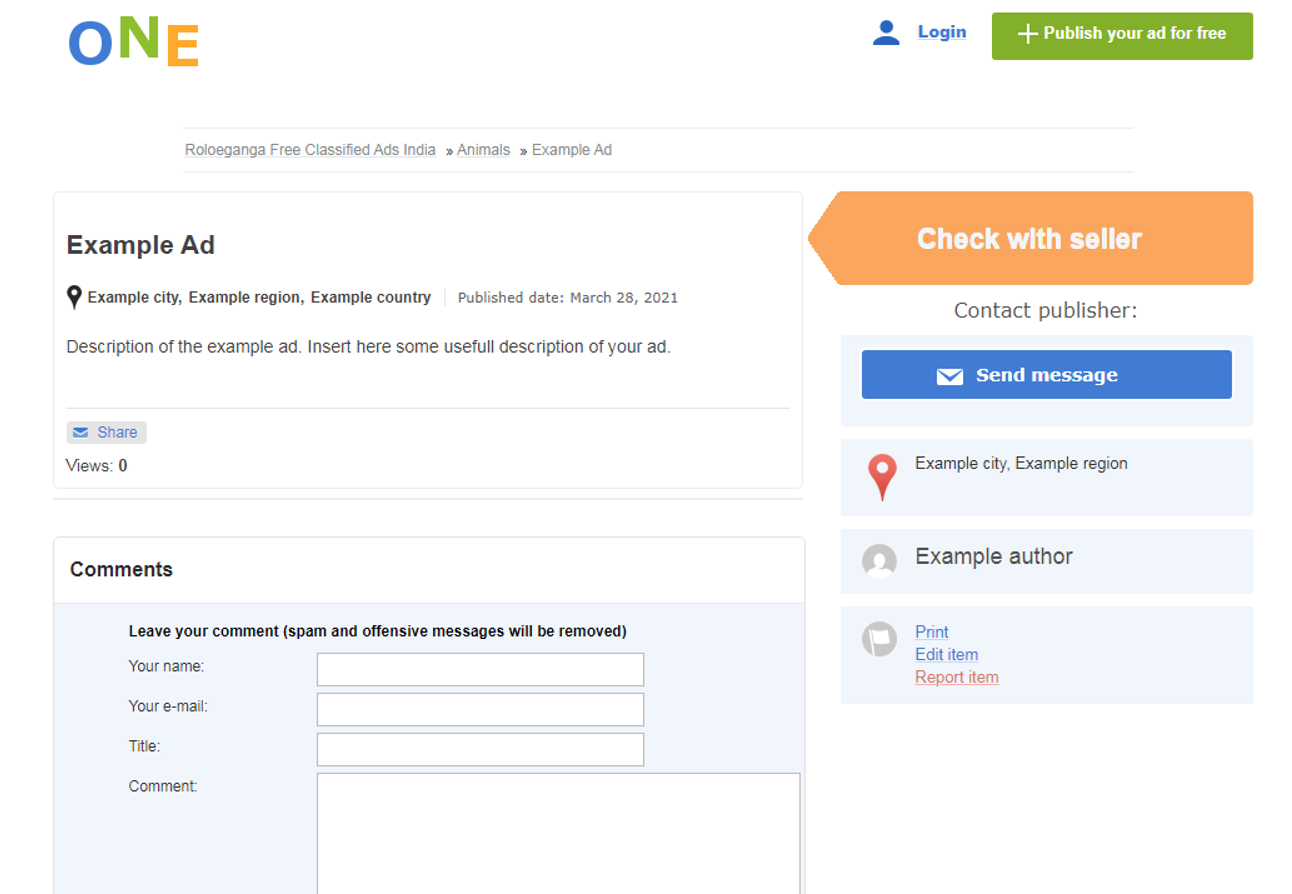Click inside the Comment text area
The height and width of the screenshot is (894, 1292).
[559, 833]
